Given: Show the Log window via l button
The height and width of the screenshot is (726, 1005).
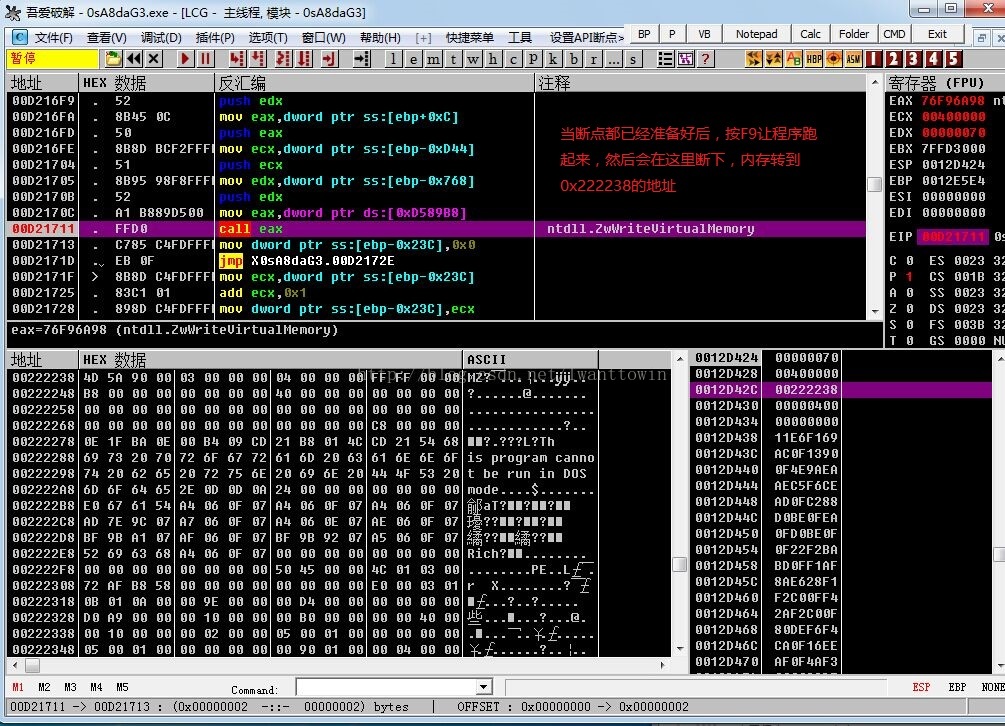Looking at the screenshot, I should (393, 59).
